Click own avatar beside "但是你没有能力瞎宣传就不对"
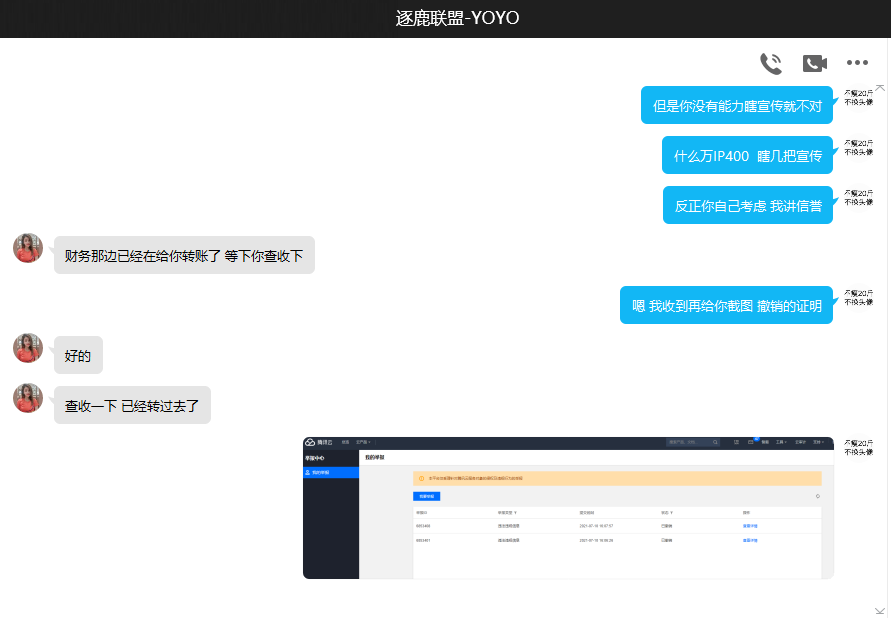891x618 pixels. coord(858,97)
